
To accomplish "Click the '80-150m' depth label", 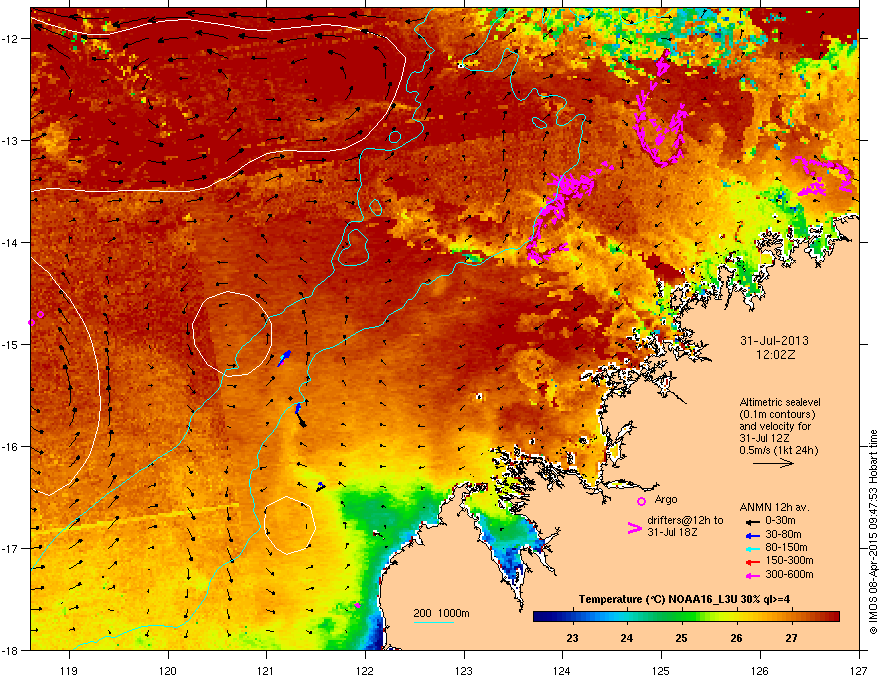I will tap(786, 547).
